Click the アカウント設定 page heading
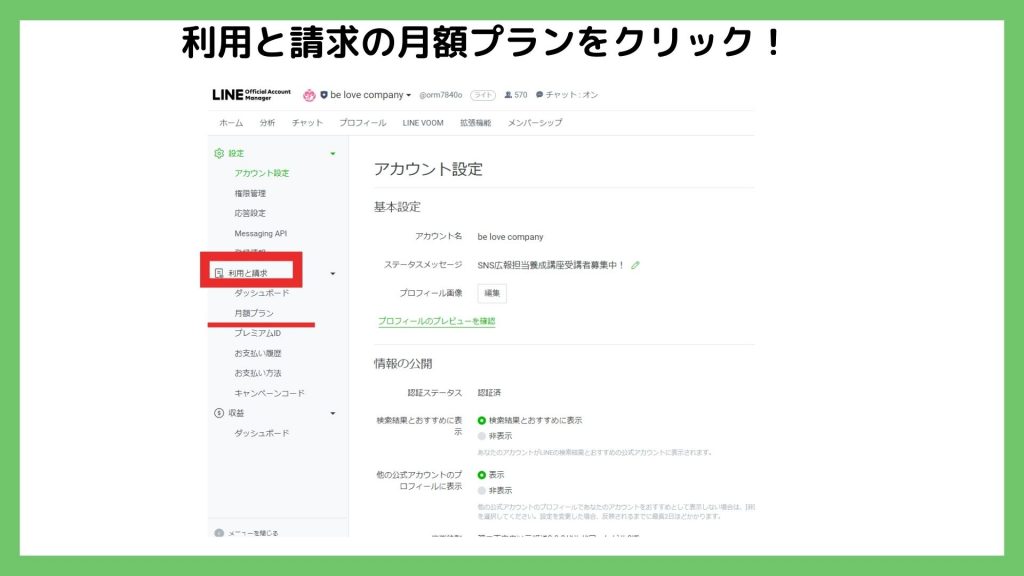The height and width of the screenshot is (576, 1024). [x=428, y=169]
